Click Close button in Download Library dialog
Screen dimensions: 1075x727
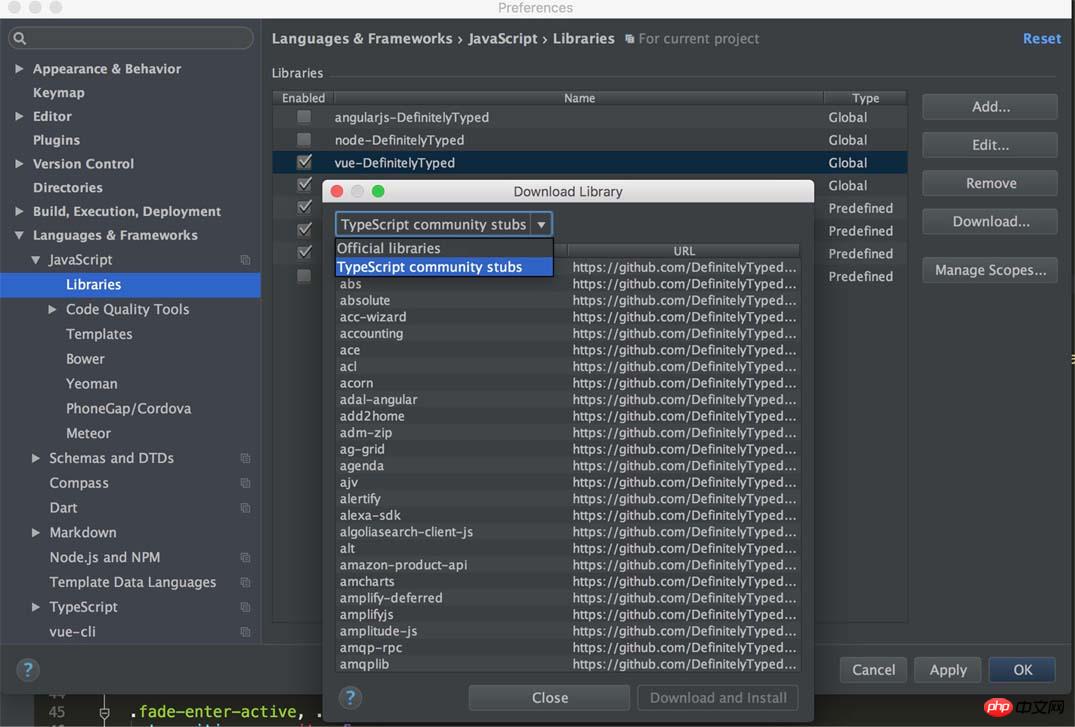[x=549, y=698]
